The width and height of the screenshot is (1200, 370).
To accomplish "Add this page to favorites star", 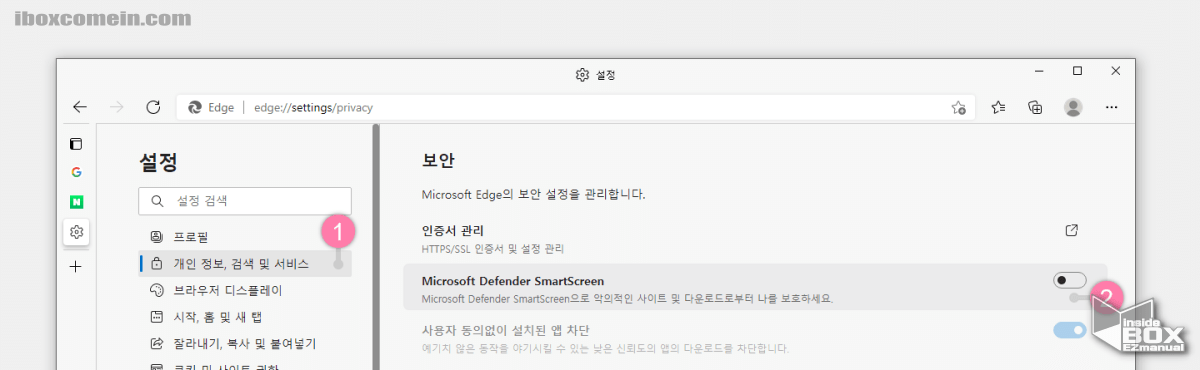I will [x=958, y=107].
